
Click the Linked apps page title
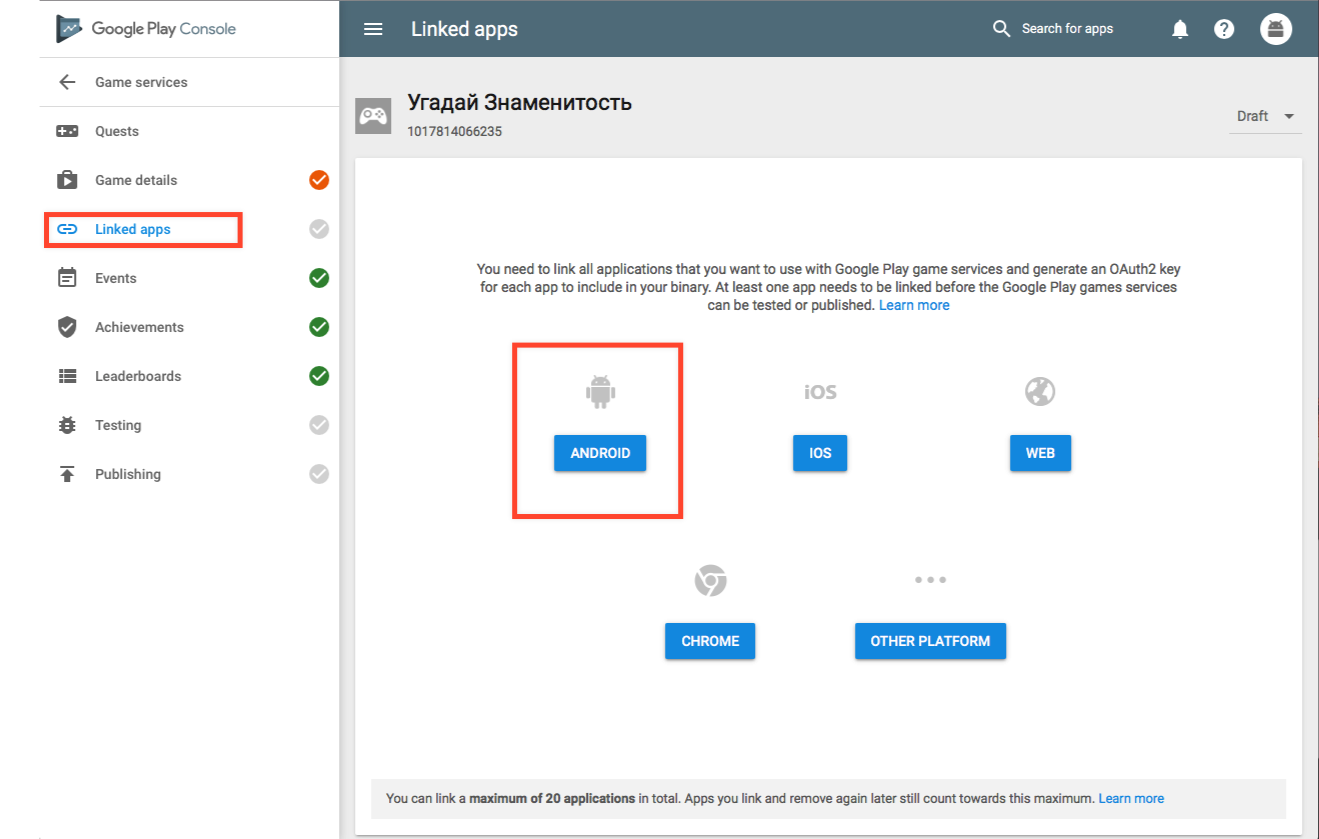click(464, 29)
